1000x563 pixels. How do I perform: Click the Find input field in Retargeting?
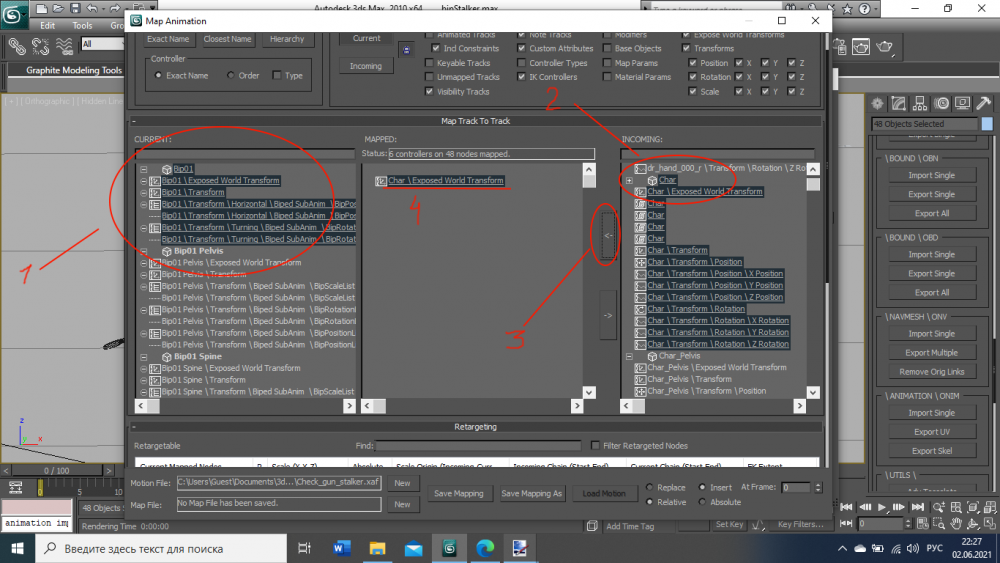pyautogui.click(x=478, y=446)
